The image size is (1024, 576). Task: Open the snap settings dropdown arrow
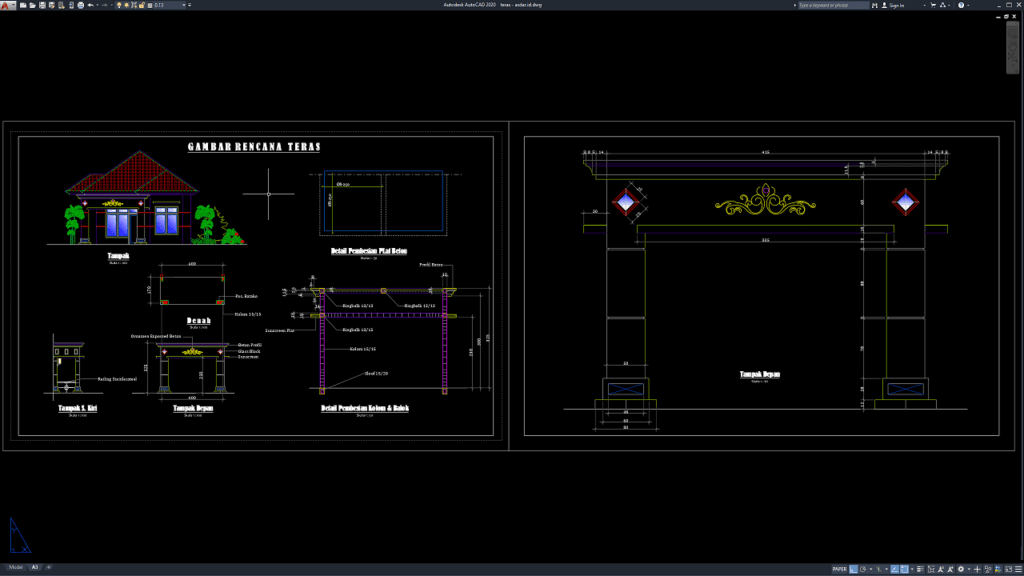(871, 568)
